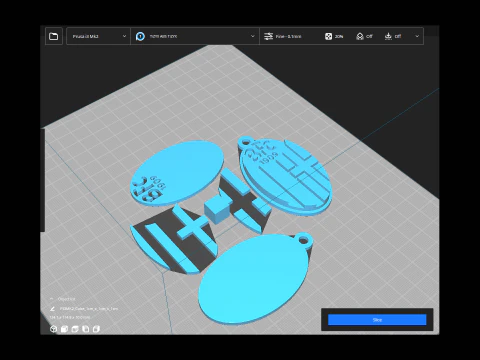Edit job name with pencil icon
The image size is (480, 360).
click(52, 309)
